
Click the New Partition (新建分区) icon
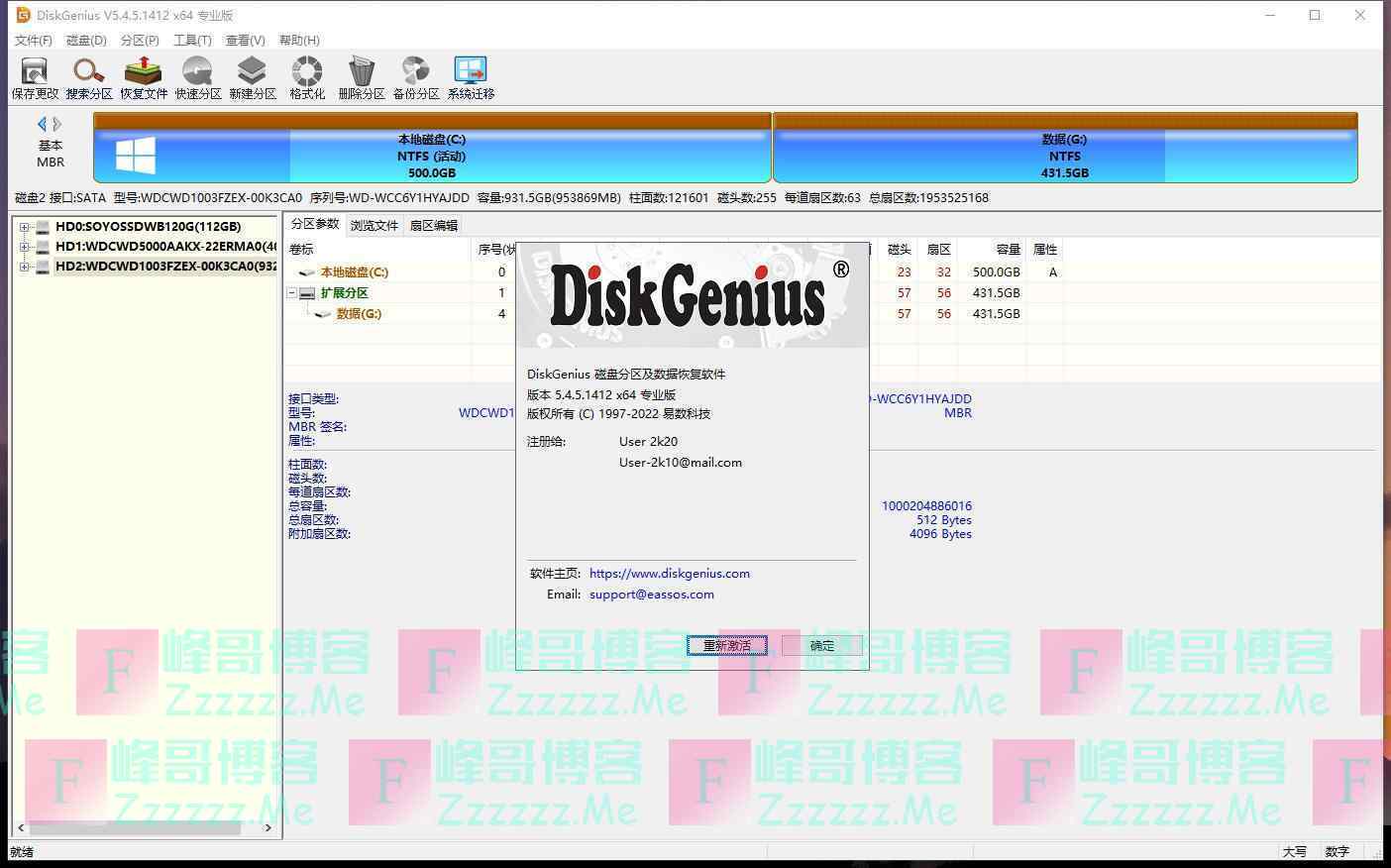tap(253, 78)
